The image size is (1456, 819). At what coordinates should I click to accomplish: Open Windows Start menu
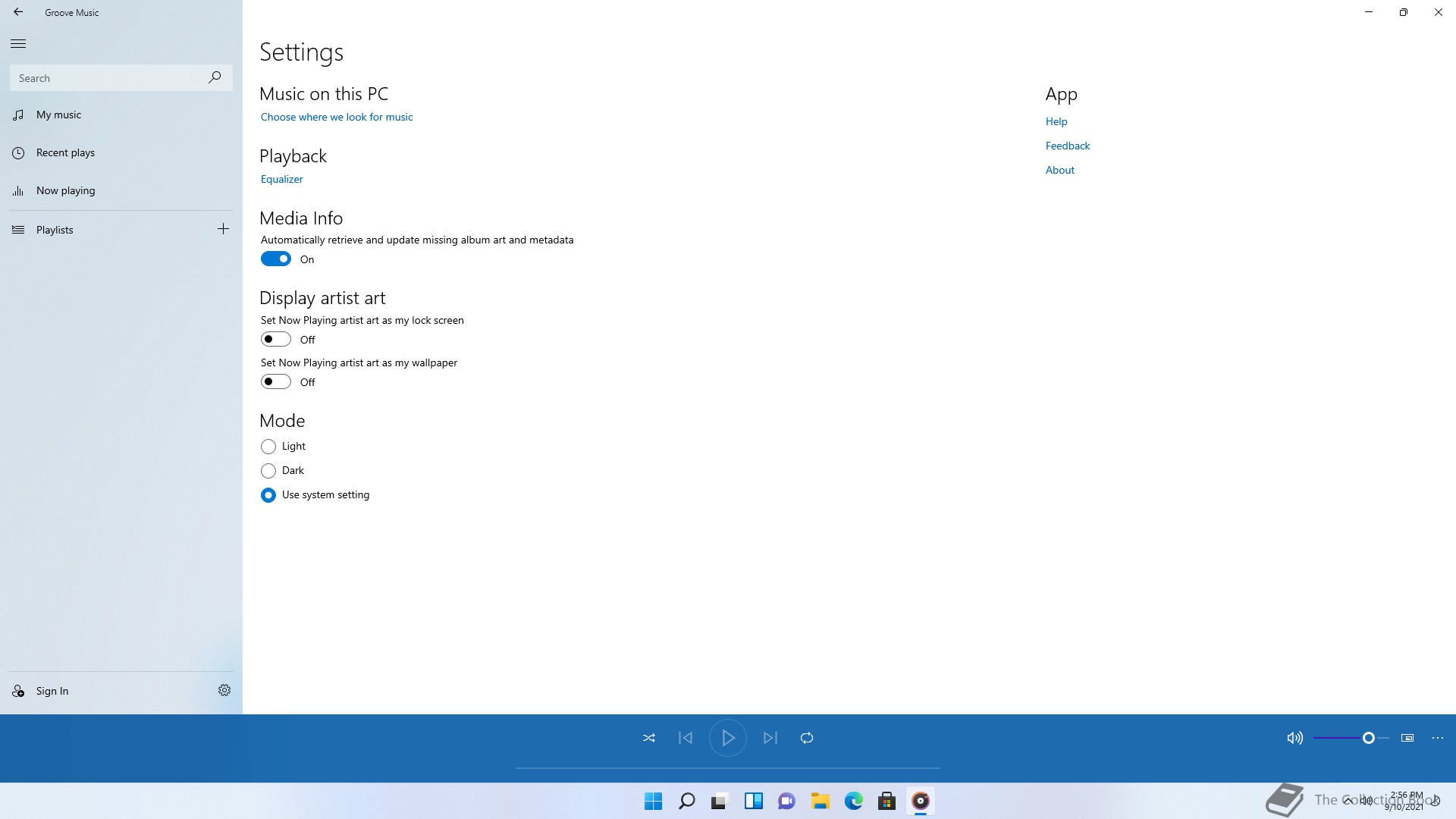pyautogui.click(x=653, y=801)
